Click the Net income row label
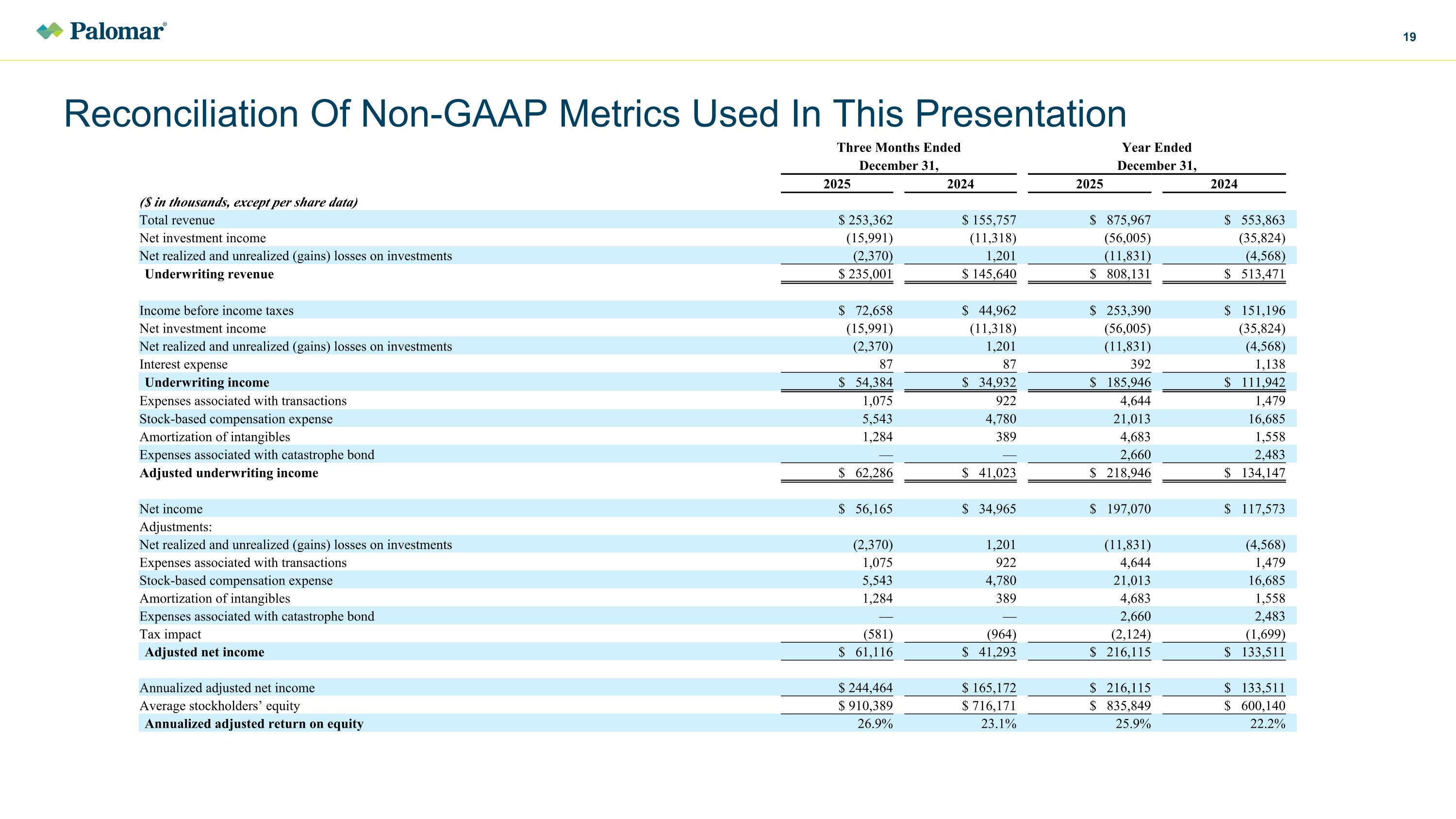This screenshot has width=1456, height=819. coord(171,509)
